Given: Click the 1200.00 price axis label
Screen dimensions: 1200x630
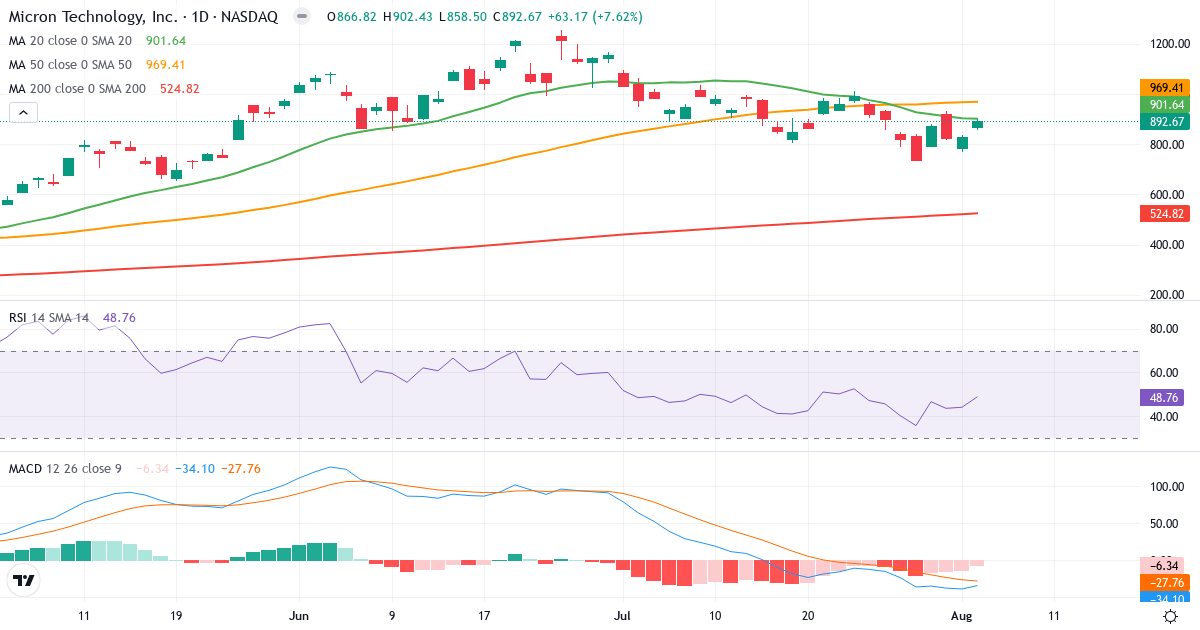Looking at the screenshot, I should pos(1169,44).
